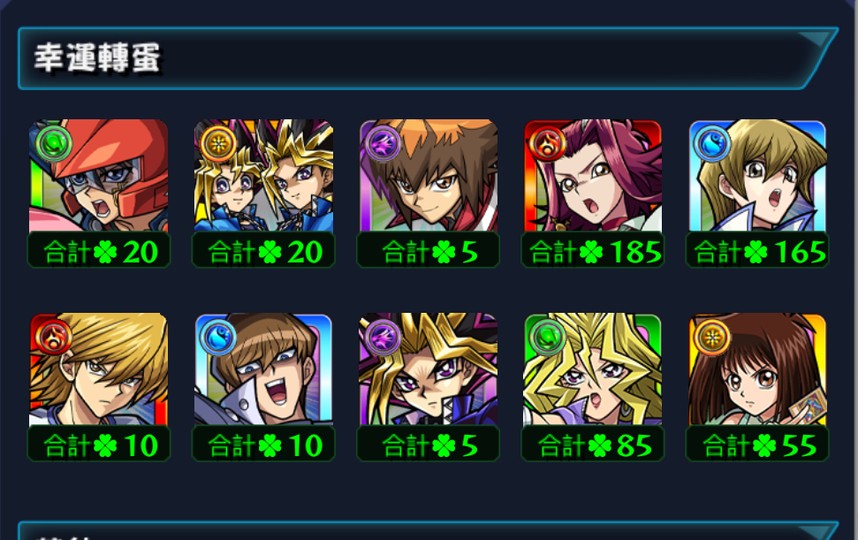Click the green wood orb on racer
The image size is (858, 540).
[x=54, y=143]
